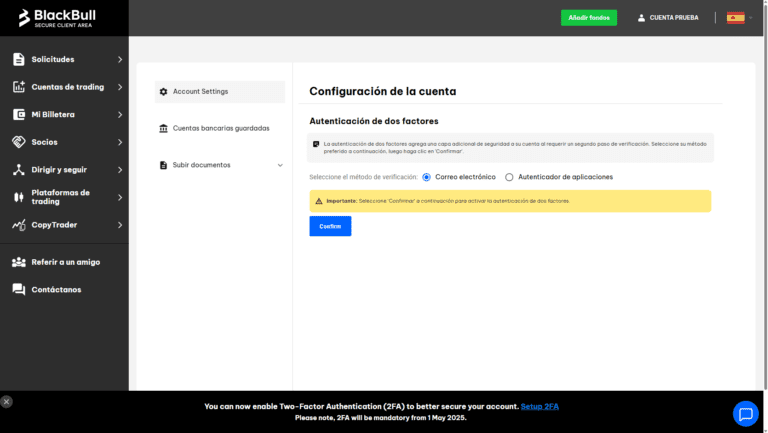This screenshot has height=433, width=768.
Task: Expand the Cuentas de trading submenu
Action: tap(120, 87)
